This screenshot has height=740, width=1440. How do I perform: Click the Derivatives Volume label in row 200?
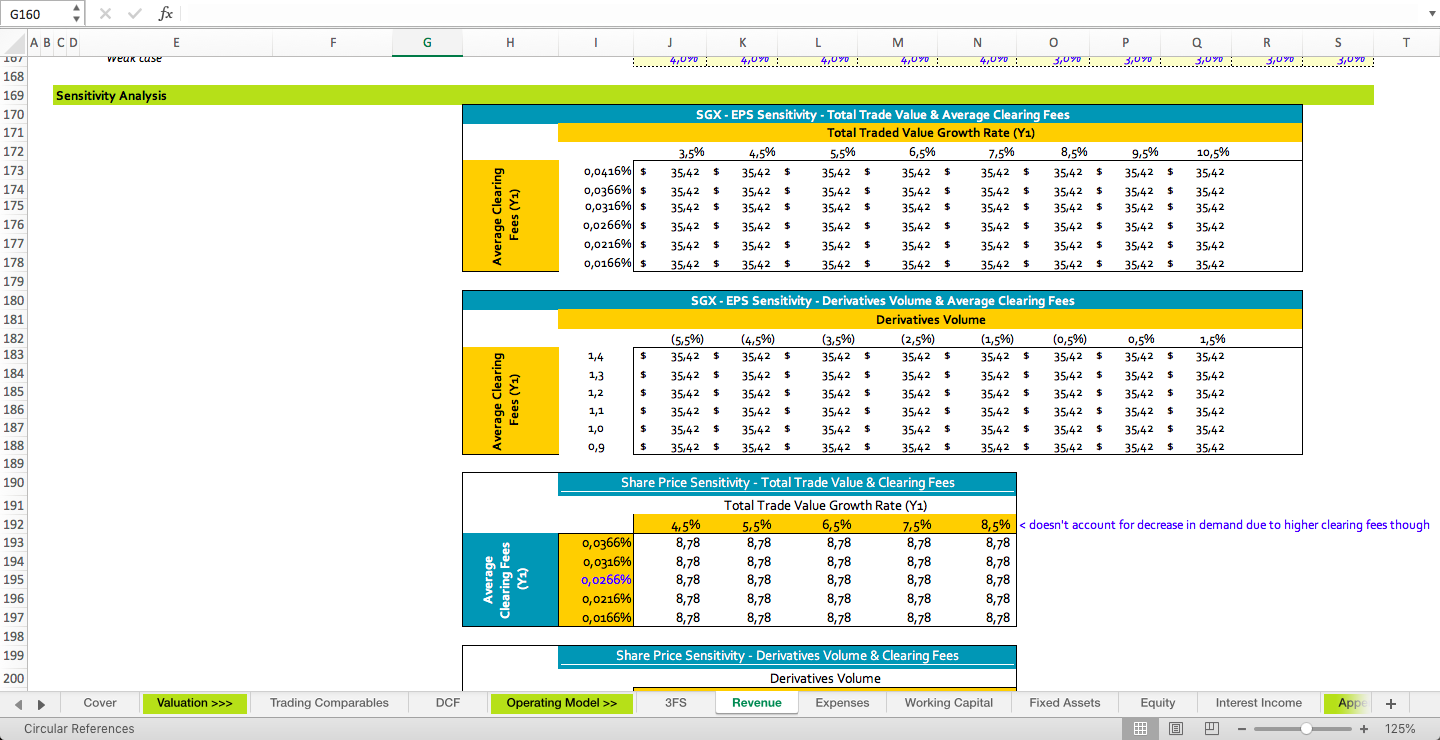pyautogui.click(x=825, y=678)
